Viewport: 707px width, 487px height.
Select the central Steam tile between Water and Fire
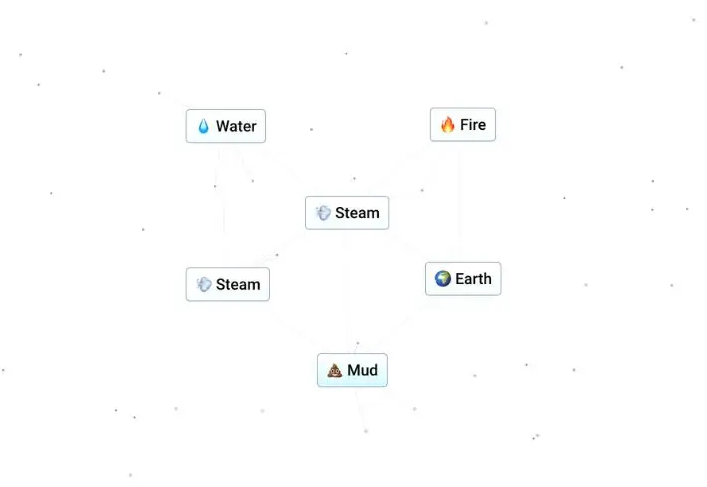click(347, 213)
